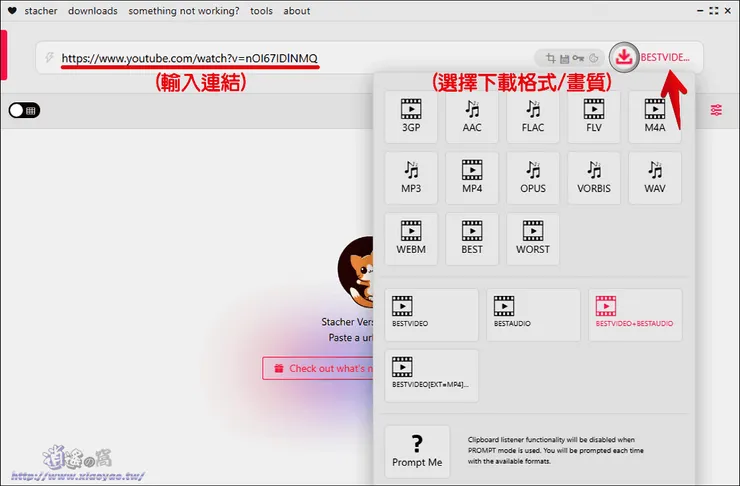Pick the BESTVIDEO format option
Viewport: 740px width, 486px height.
click(431, 315)
